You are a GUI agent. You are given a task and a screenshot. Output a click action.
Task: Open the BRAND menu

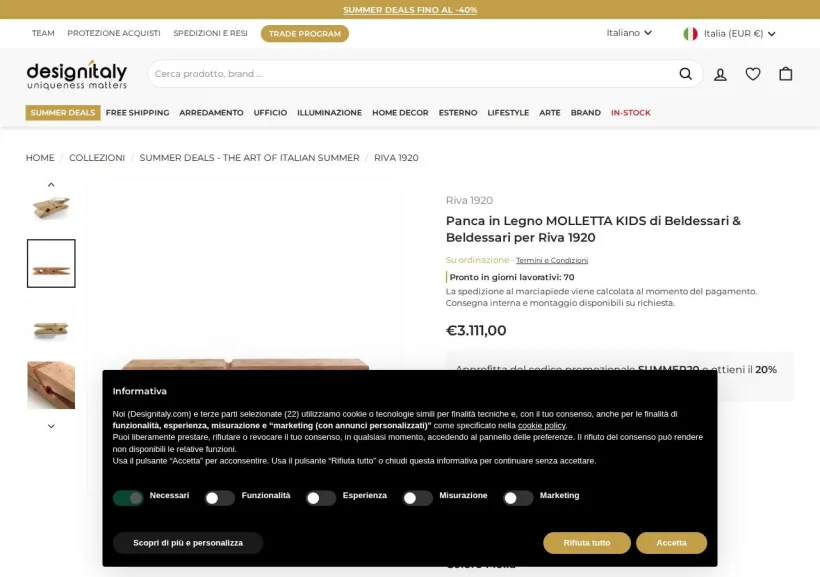tap(586, 112)
